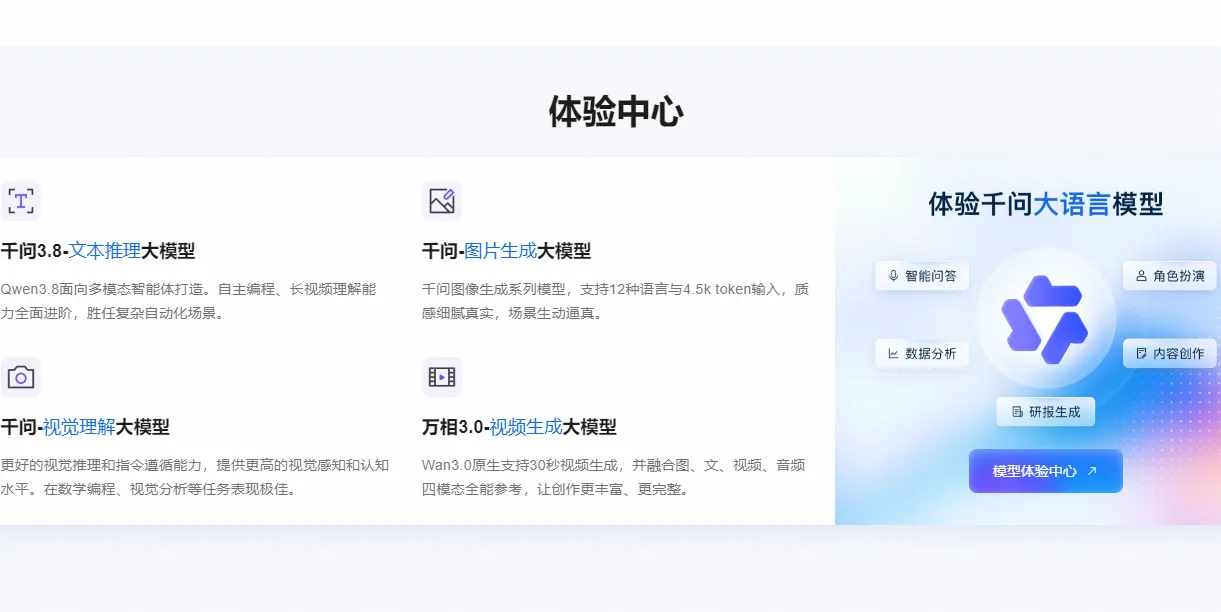Click the 更好的视觉推理和指令遵循能力 description text

[195, 477]
